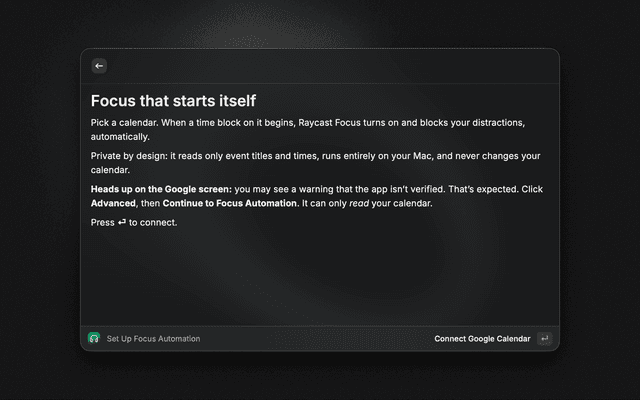This screenshot has height=400, width=640.
Task: Click the italic word "read"
Action: coord(359,203)
